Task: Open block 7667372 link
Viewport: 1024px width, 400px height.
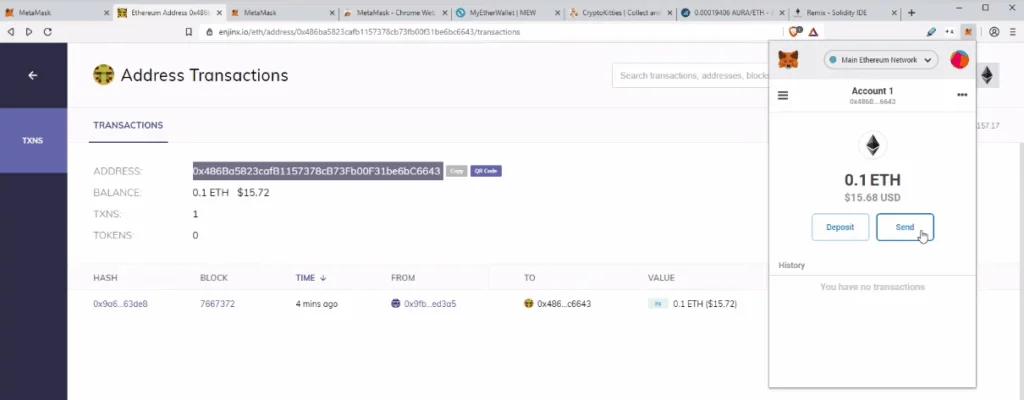Action: pos(220,303)
